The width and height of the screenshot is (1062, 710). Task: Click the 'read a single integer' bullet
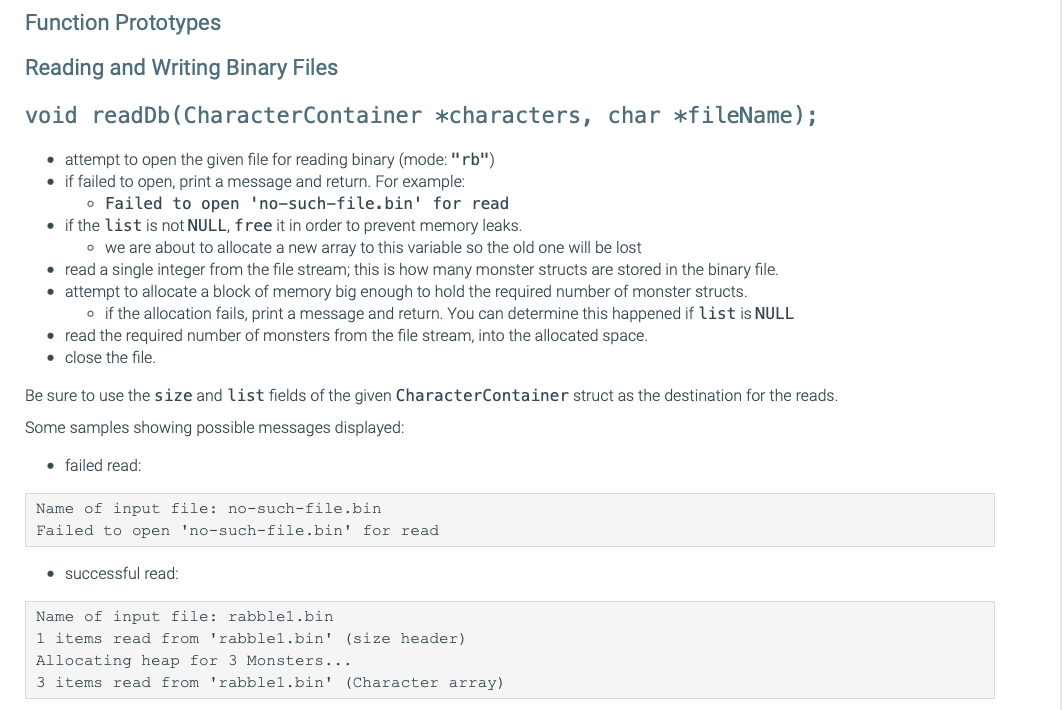coord(420,270)
